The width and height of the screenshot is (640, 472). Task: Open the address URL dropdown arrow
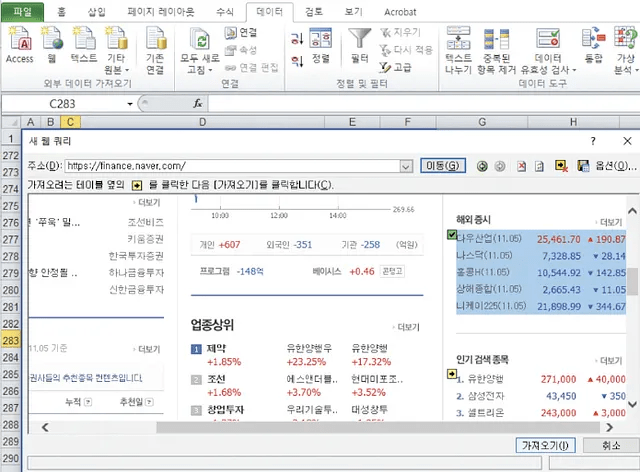[x=406, y=166]
